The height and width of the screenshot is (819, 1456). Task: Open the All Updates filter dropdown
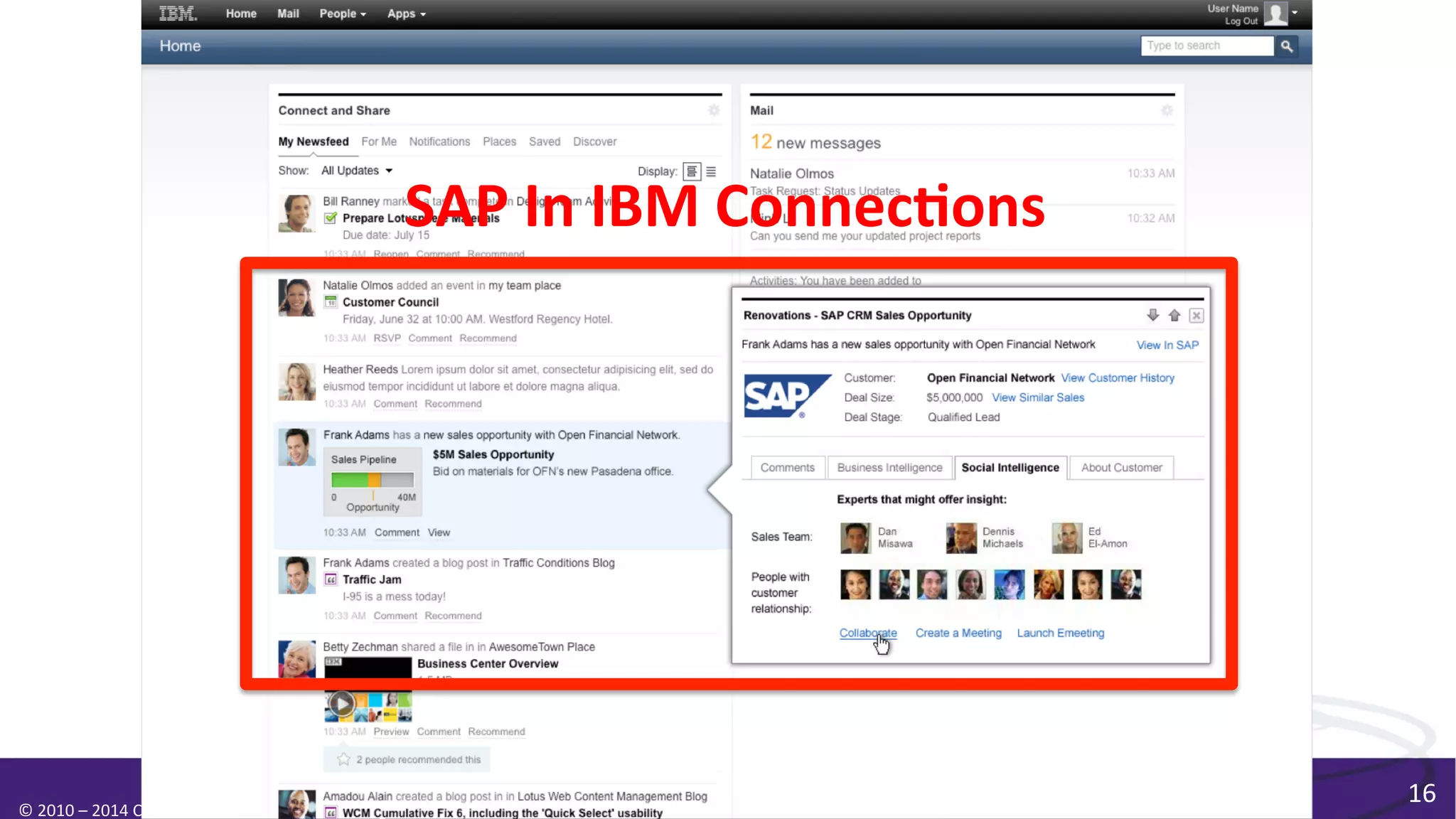click(x=357, y=171)
